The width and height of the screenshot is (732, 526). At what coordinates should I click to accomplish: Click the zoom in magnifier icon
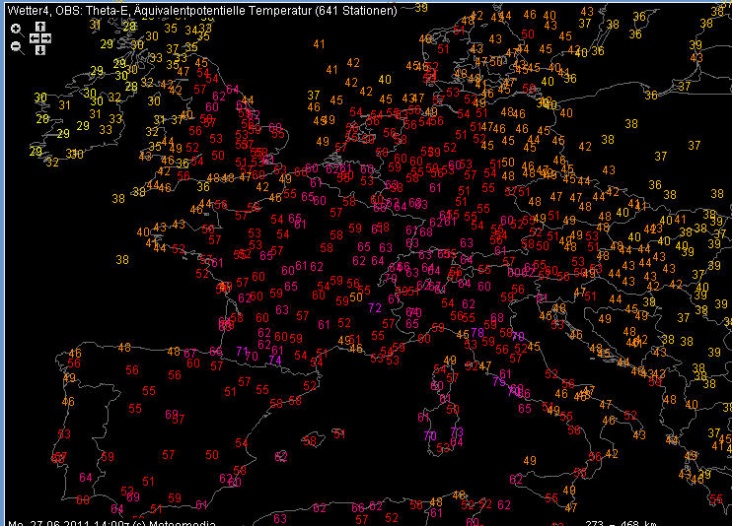point(16,29)
